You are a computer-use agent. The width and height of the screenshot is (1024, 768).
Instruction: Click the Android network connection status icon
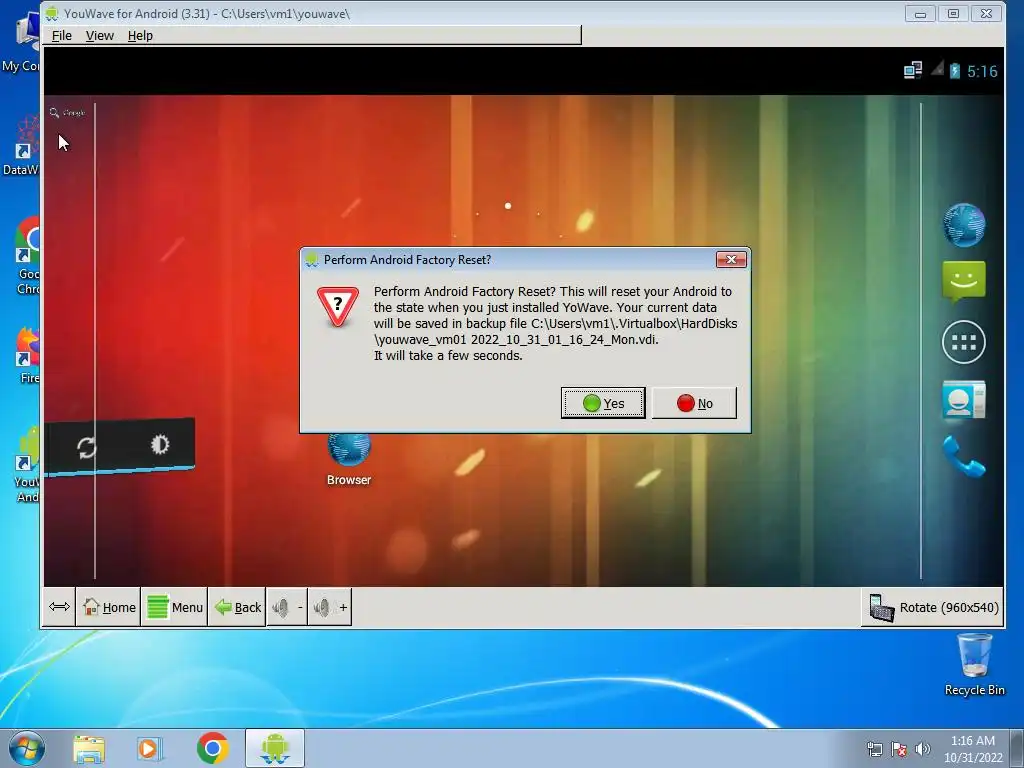point(913,70)
